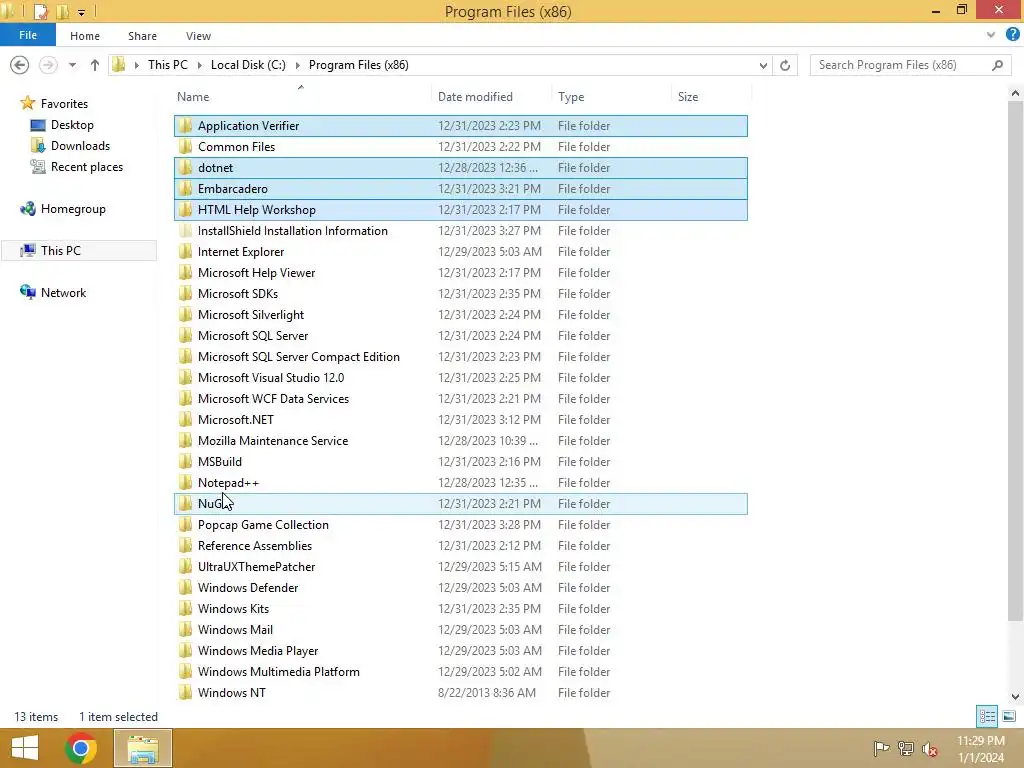The height and width of the screenshot is (768, 1024).
Task: Open the recent locations dropdown arrow
Action: point(72,65)
